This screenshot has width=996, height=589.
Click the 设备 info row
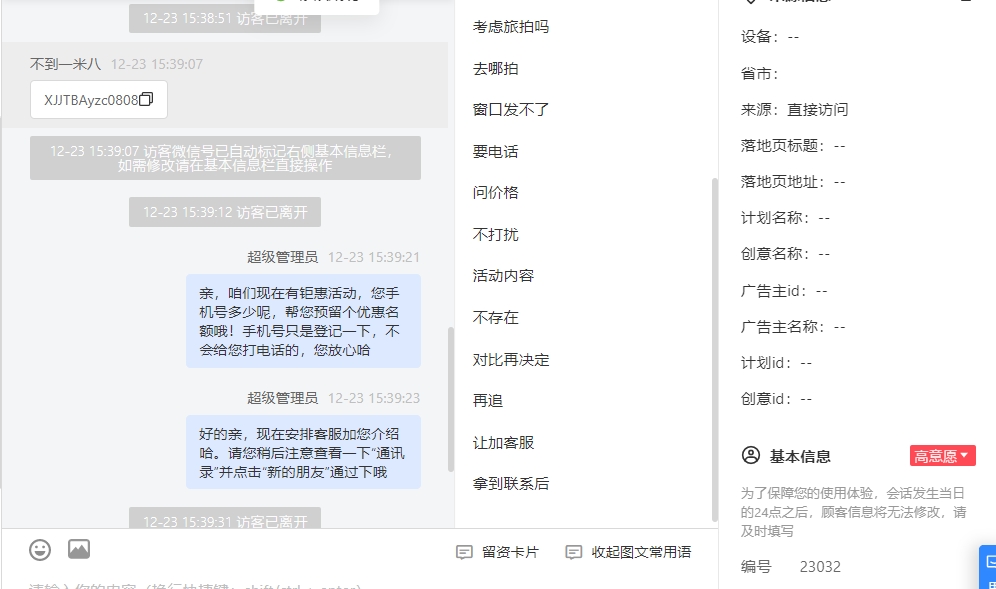click(x=770, y=37)
